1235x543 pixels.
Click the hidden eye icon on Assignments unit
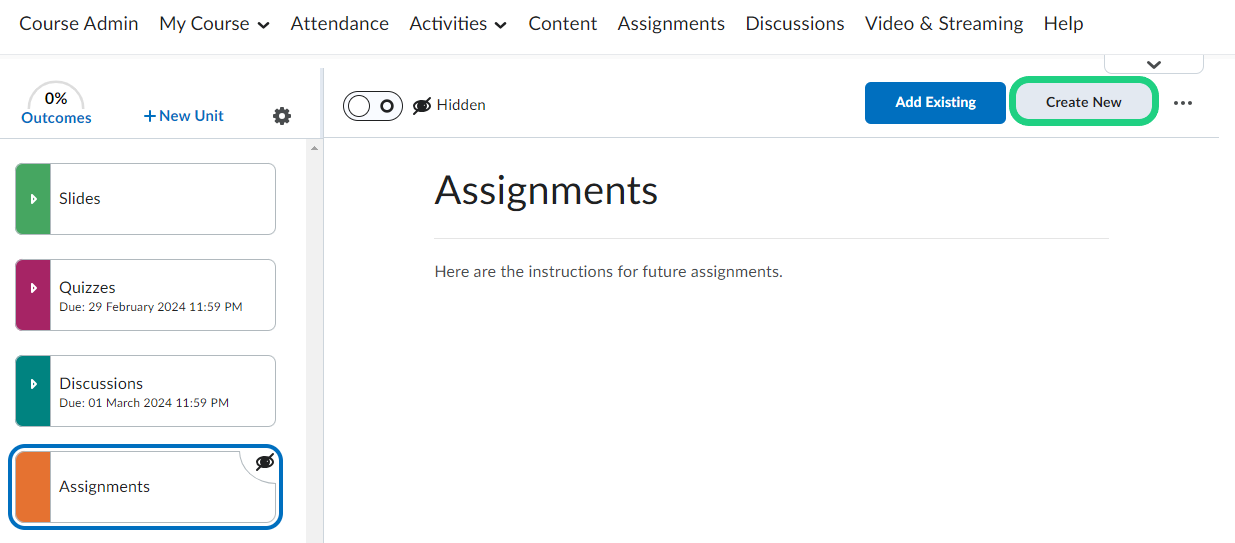point(265,462)
